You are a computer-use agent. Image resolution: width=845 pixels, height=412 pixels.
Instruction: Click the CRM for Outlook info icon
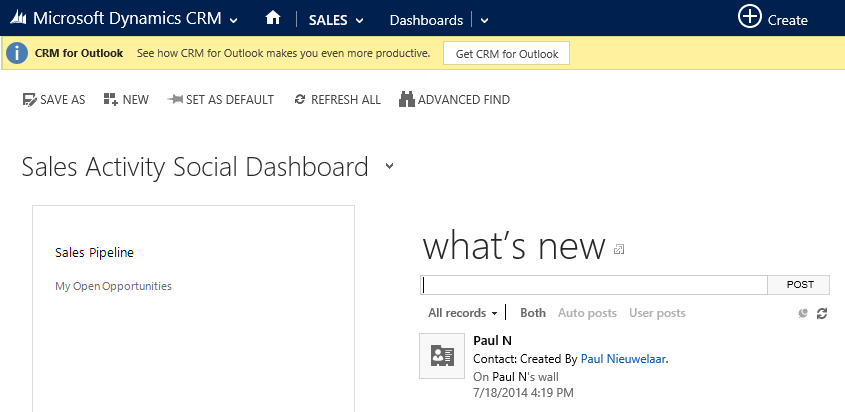(x=17, y=53)
